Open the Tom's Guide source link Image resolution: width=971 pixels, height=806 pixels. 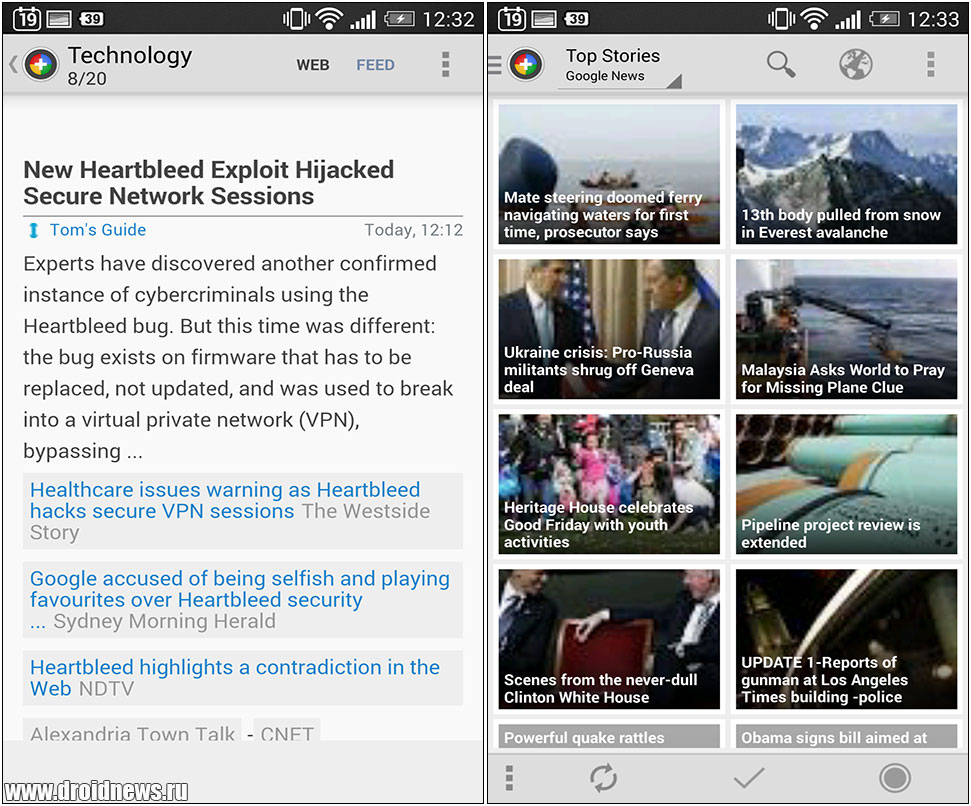98,230
